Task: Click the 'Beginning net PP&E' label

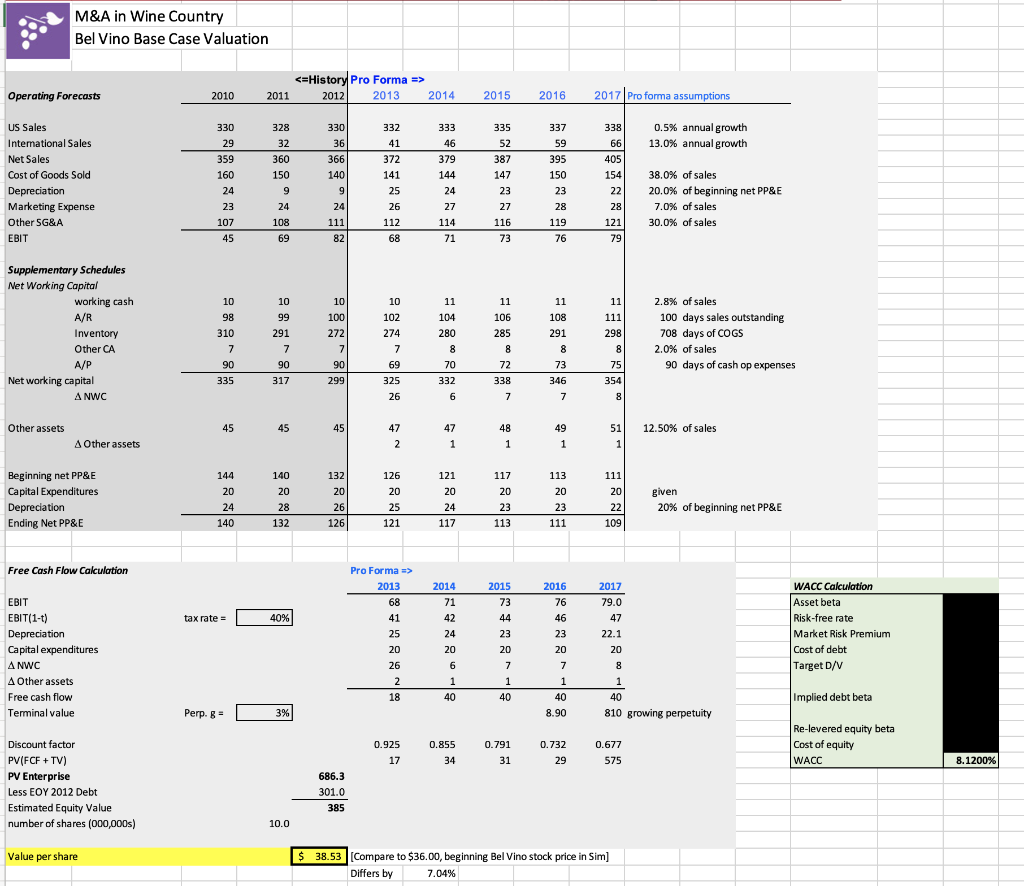Action: coord(52,476)
